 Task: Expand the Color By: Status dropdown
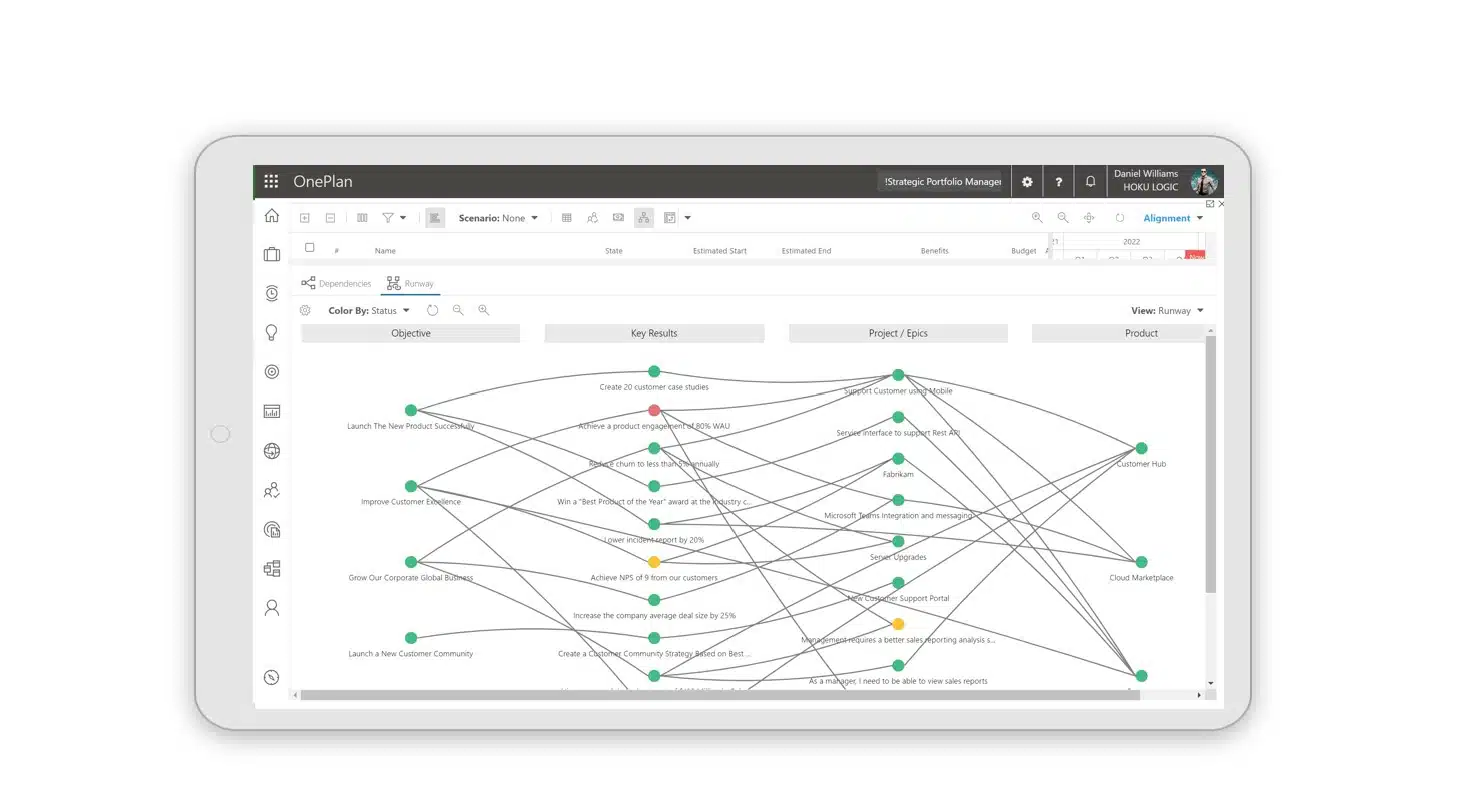click(368, 311)
